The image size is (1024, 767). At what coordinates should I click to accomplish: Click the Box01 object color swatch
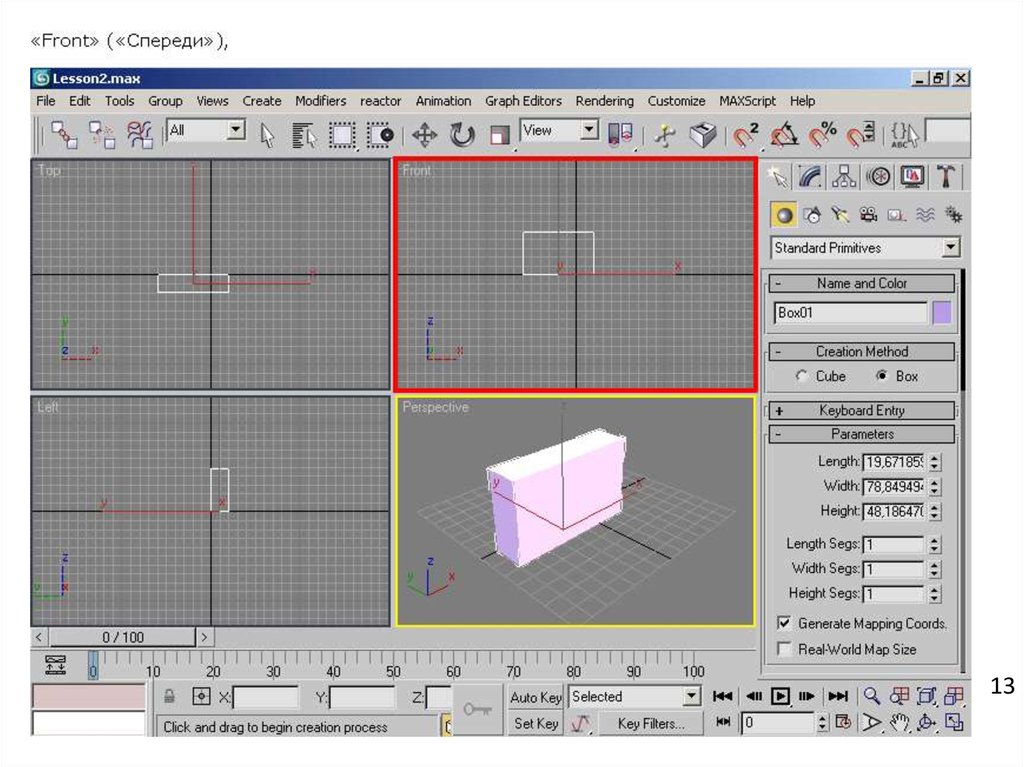[x=942, y=313]
